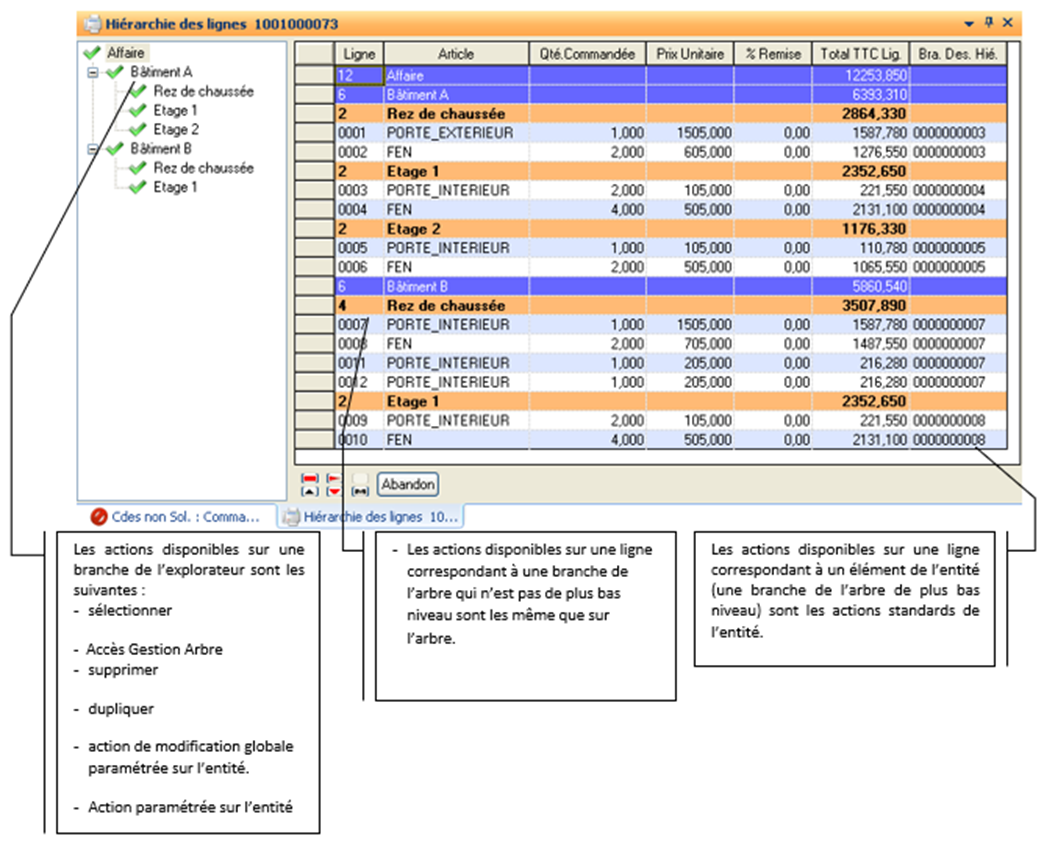Viewport: 1044px width, 842px height.
Task: Click the red bar navigation icon near Abandon
Action: (x=310, y=478)
